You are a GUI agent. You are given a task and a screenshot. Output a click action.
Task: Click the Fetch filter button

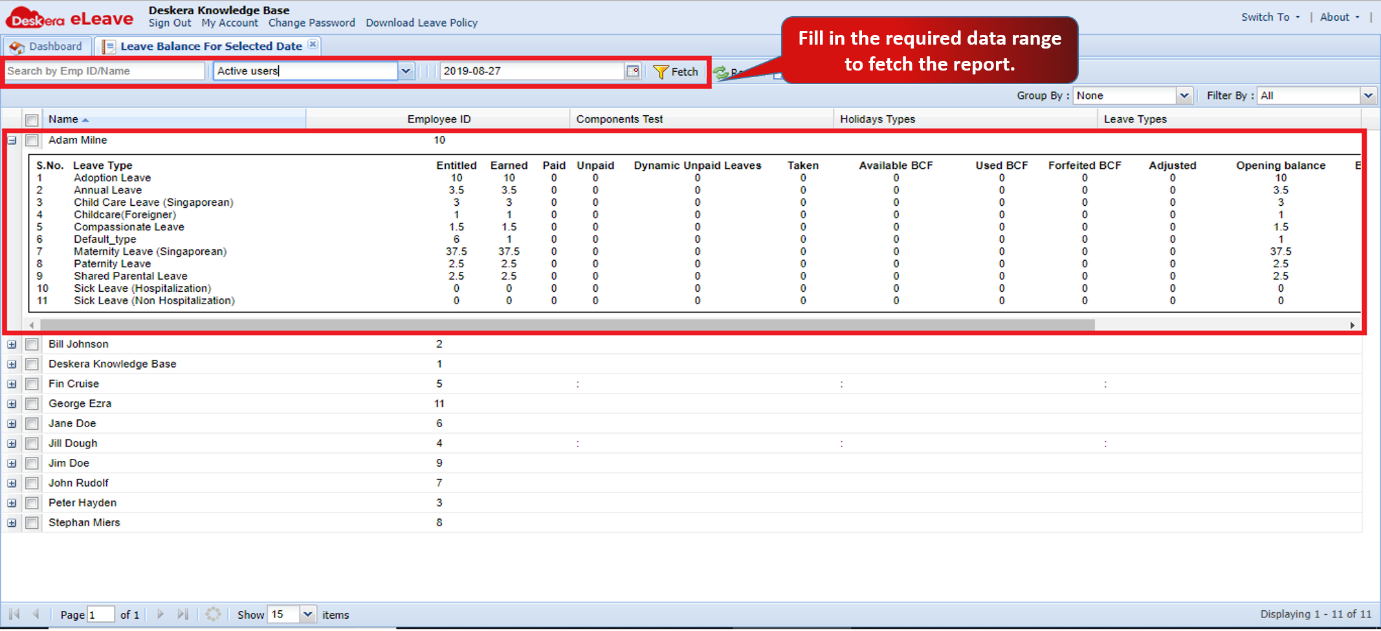676,72
